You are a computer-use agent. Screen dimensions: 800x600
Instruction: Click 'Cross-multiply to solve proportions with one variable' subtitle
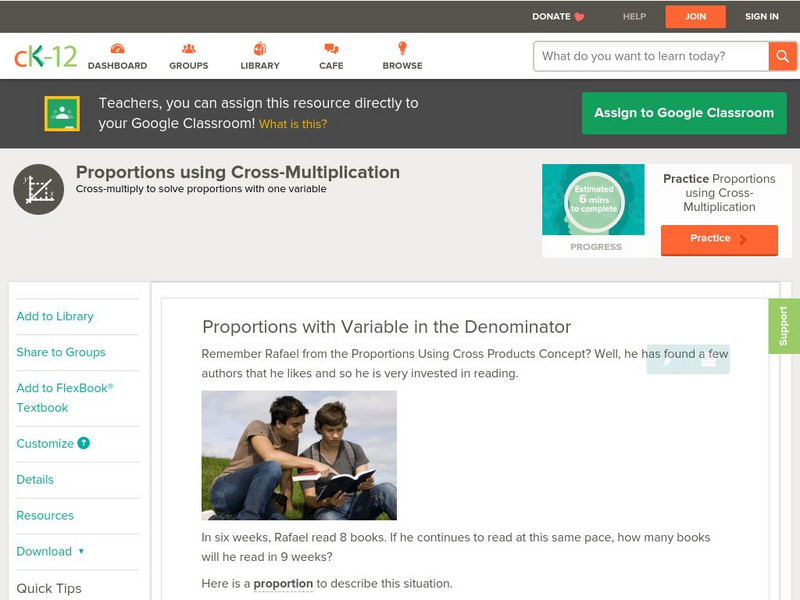coord(201,189)
